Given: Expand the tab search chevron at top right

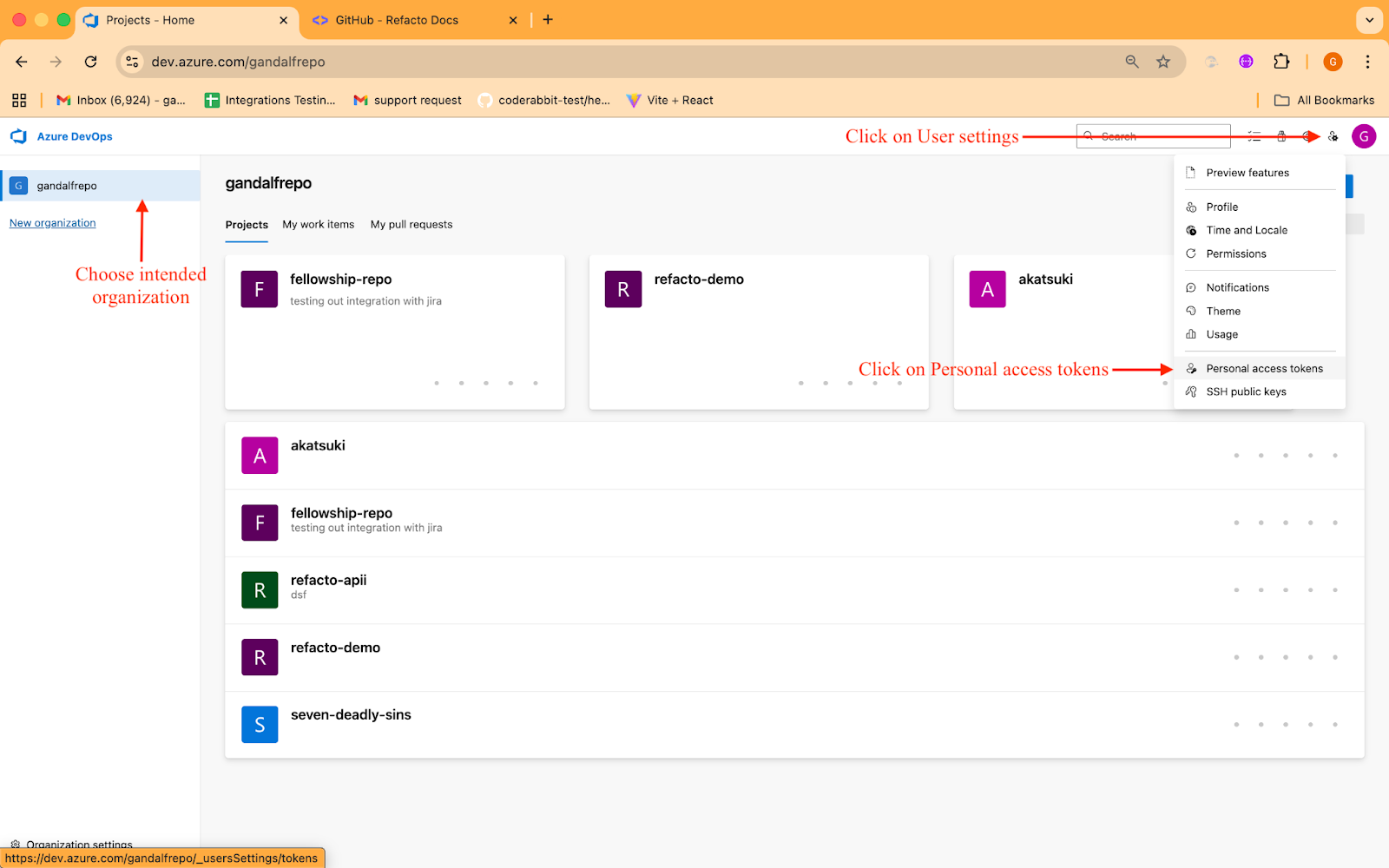Looking at the screenshot, I should tap(1369, 19).
